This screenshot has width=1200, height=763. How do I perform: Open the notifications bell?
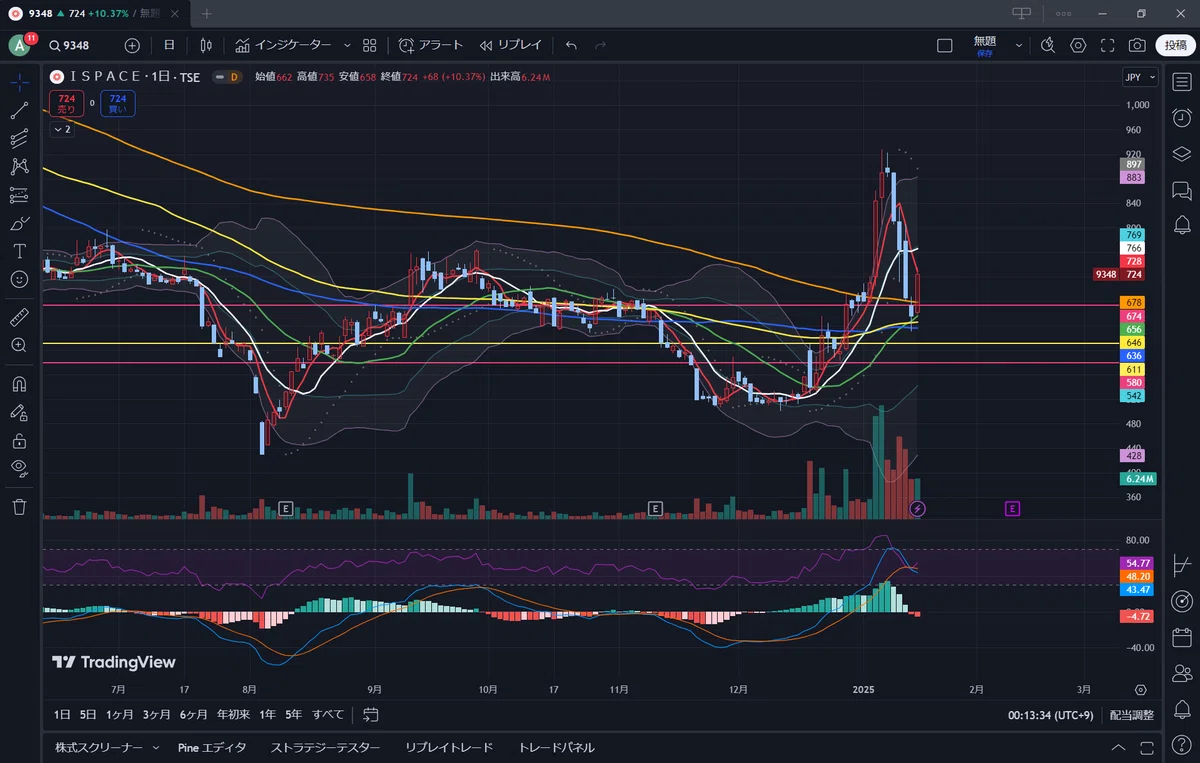pyautogui.click(x=1181, y=709)
